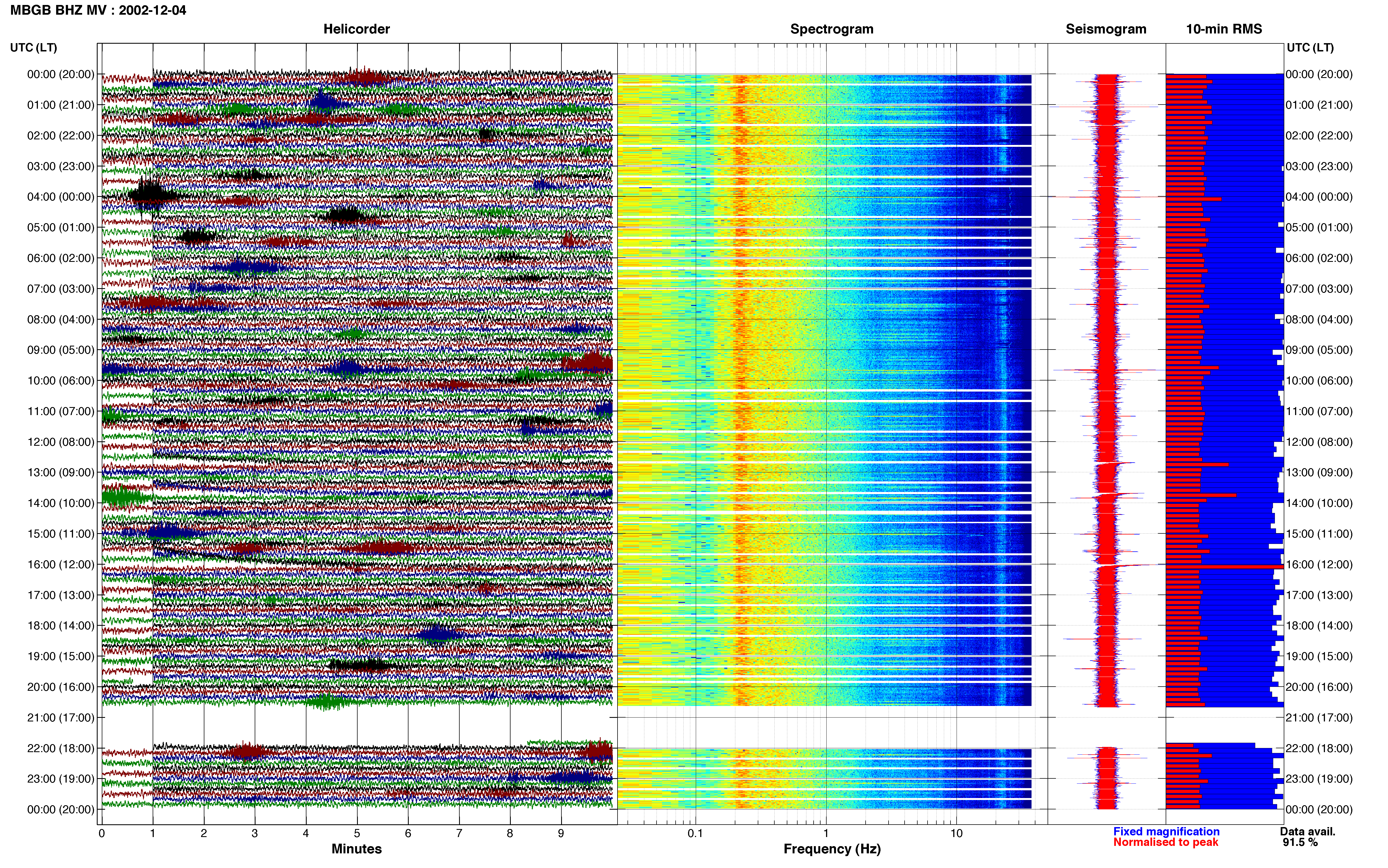Click left time label 14:00 (10:00)

click(x=61, y=503)
